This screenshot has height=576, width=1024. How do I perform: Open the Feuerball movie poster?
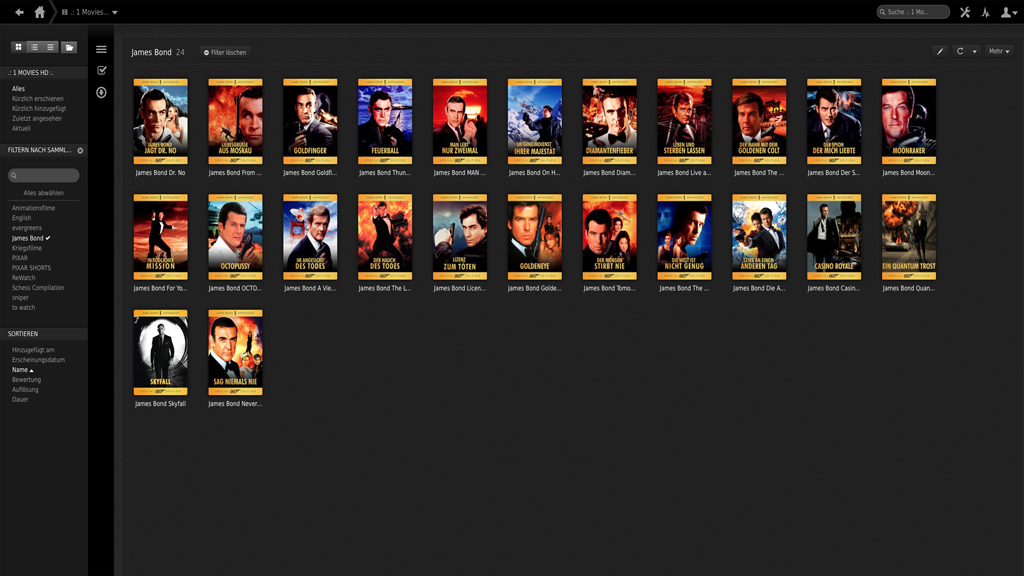(385, 121)
